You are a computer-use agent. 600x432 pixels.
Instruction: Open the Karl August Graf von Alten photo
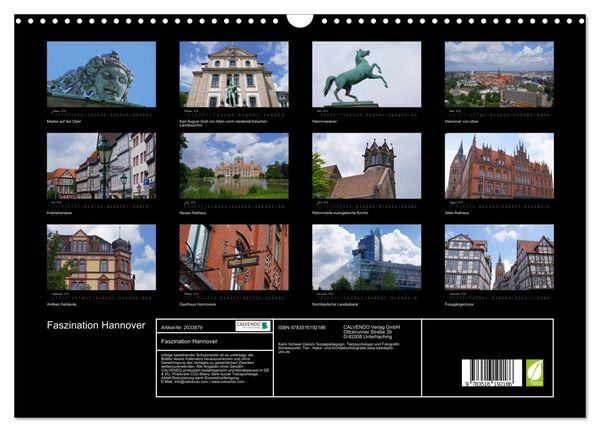point(234,74)
